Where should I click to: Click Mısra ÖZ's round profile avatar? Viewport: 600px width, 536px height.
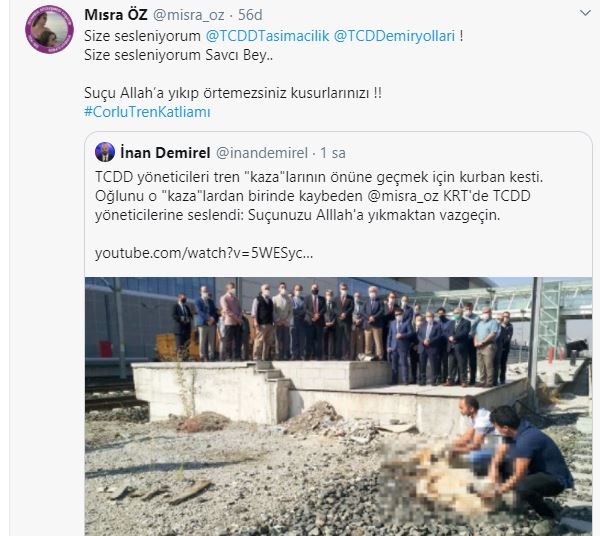point(49,29)
